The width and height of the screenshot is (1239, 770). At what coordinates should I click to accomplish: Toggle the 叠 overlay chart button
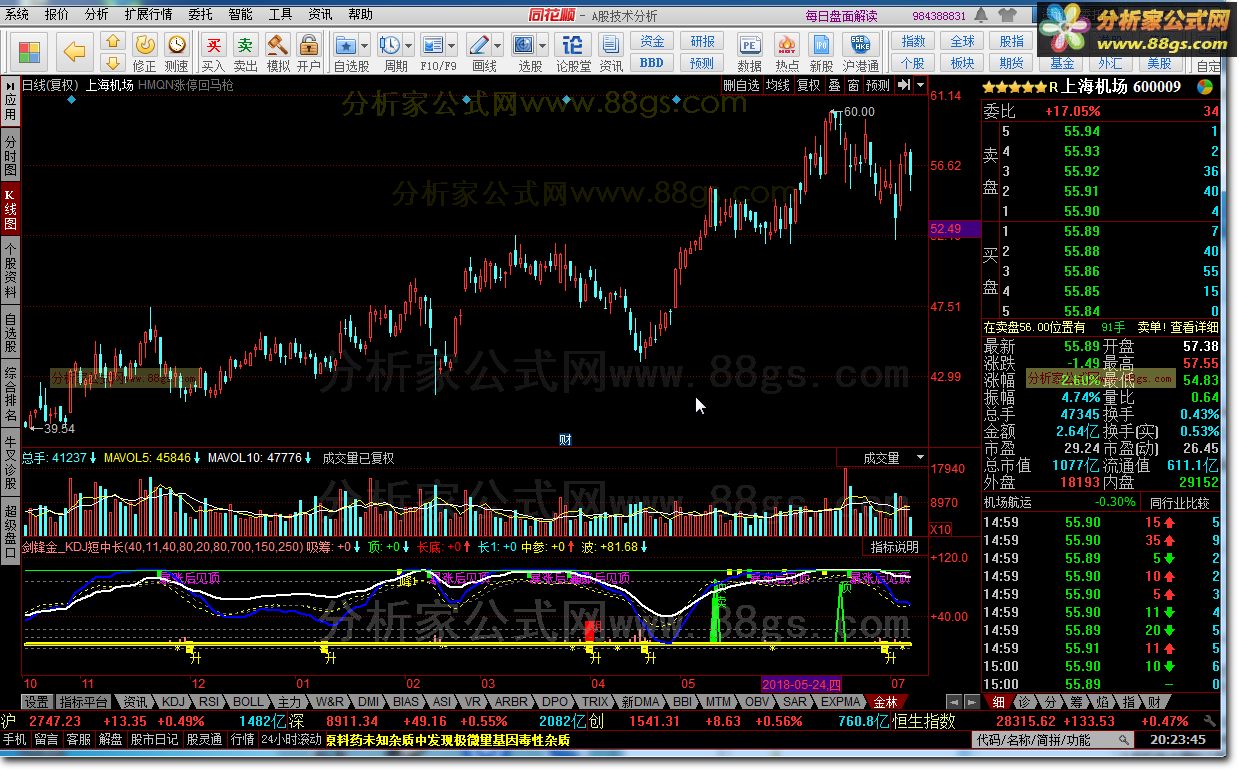pyautogui.click(x=834, y=86)
